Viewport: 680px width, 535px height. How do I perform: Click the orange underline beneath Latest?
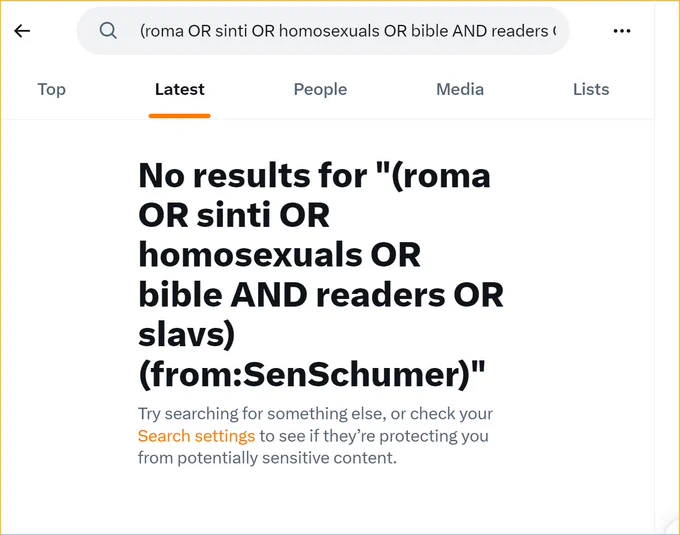180,116
